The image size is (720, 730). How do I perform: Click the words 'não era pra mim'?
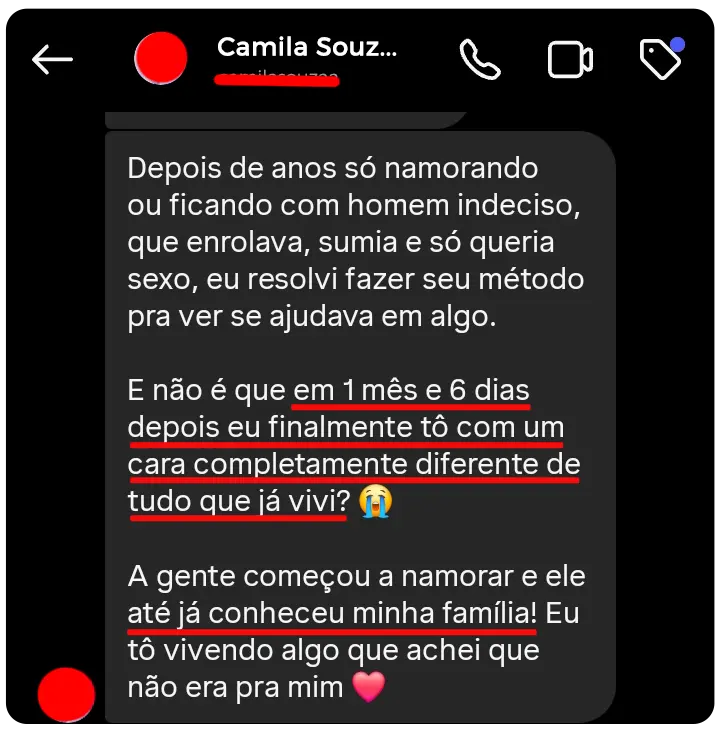(235, 687)
